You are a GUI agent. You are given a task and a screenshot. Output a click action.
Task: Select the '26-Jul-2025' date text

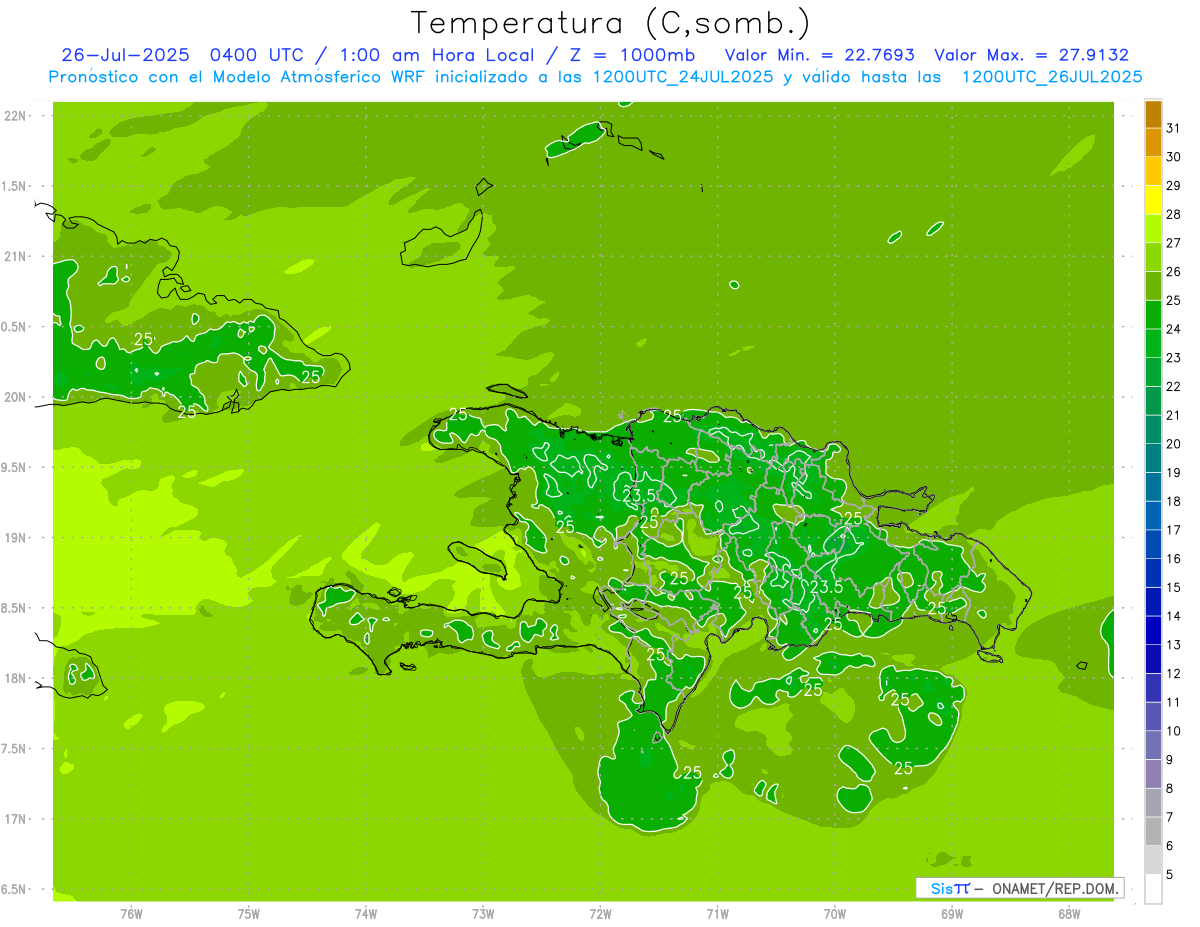point(125,55)
